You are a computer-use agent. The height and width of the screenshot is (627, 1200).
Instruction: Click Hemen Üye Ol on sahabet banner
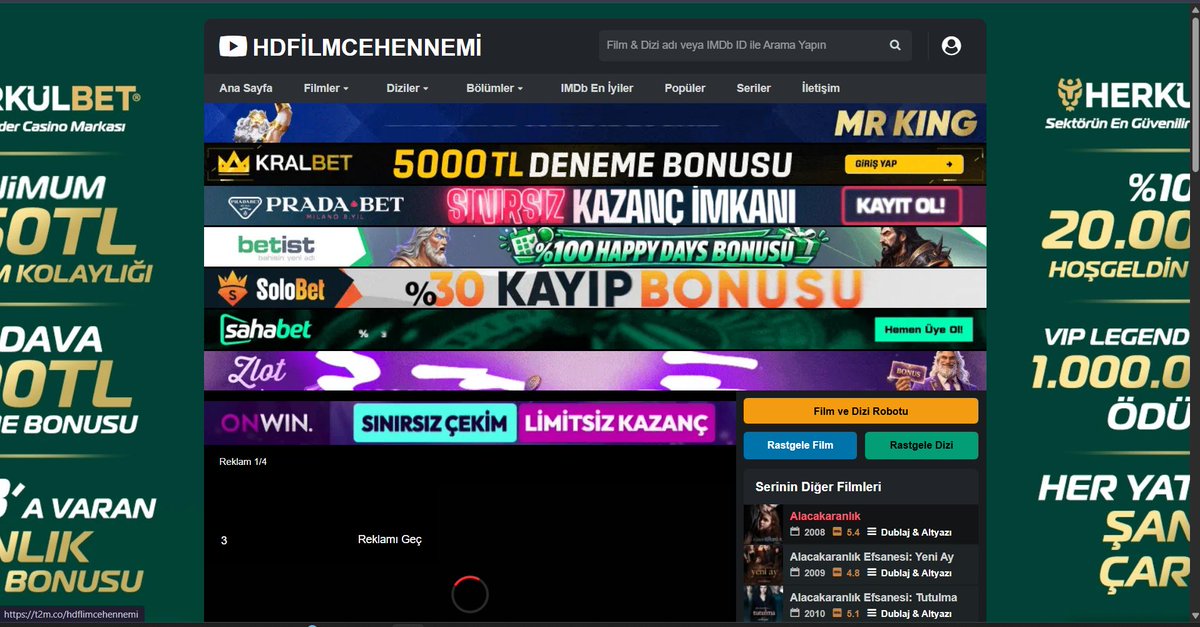(x=923, y=329)
